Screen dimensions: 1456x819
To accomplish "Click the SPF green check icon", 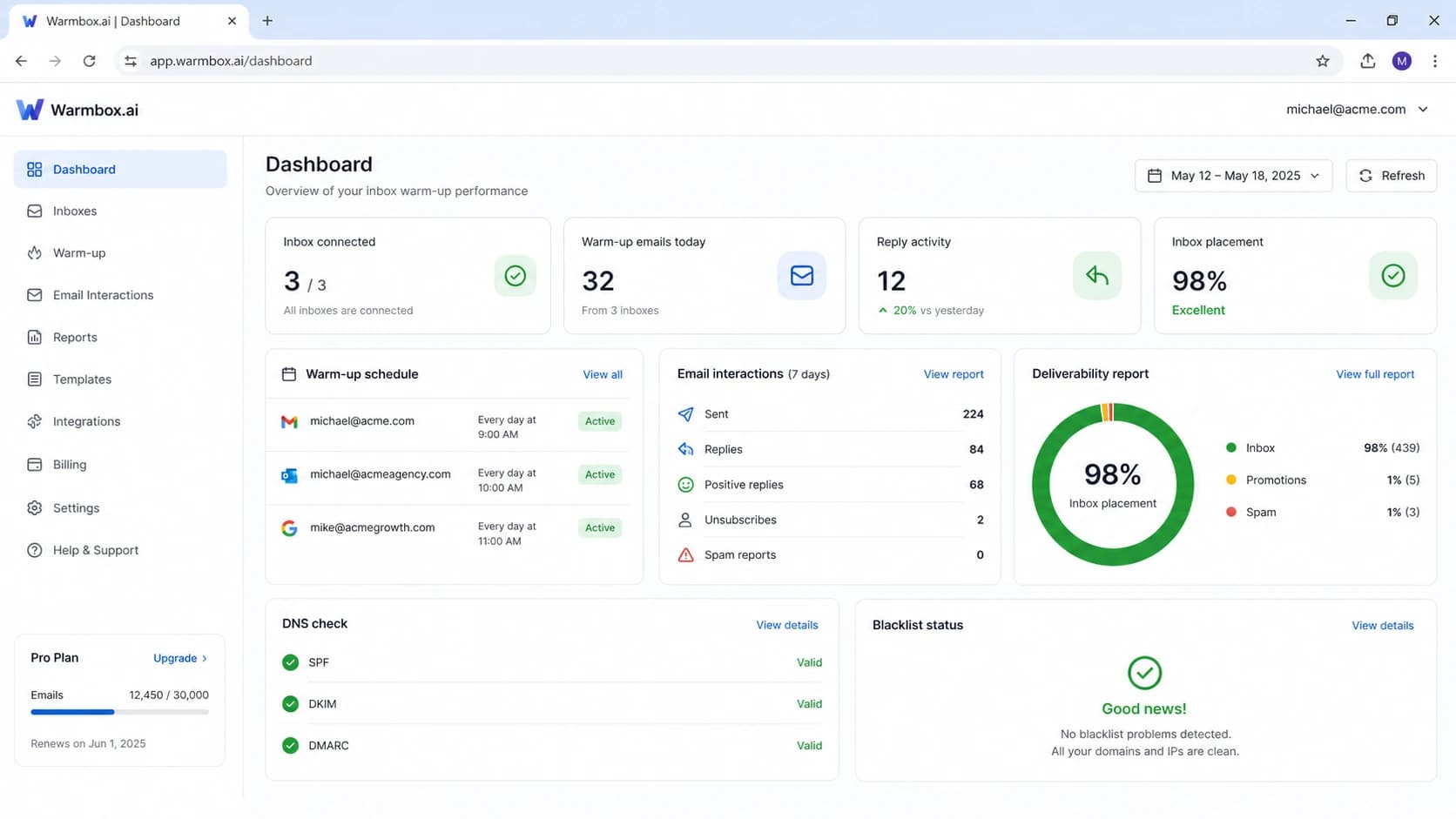I will pos(291,662).
